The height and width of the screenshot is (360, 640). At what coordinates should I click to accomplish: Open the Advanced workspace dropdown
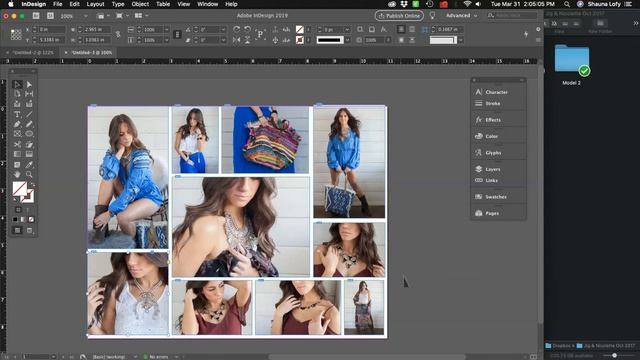tap(461, 16)
